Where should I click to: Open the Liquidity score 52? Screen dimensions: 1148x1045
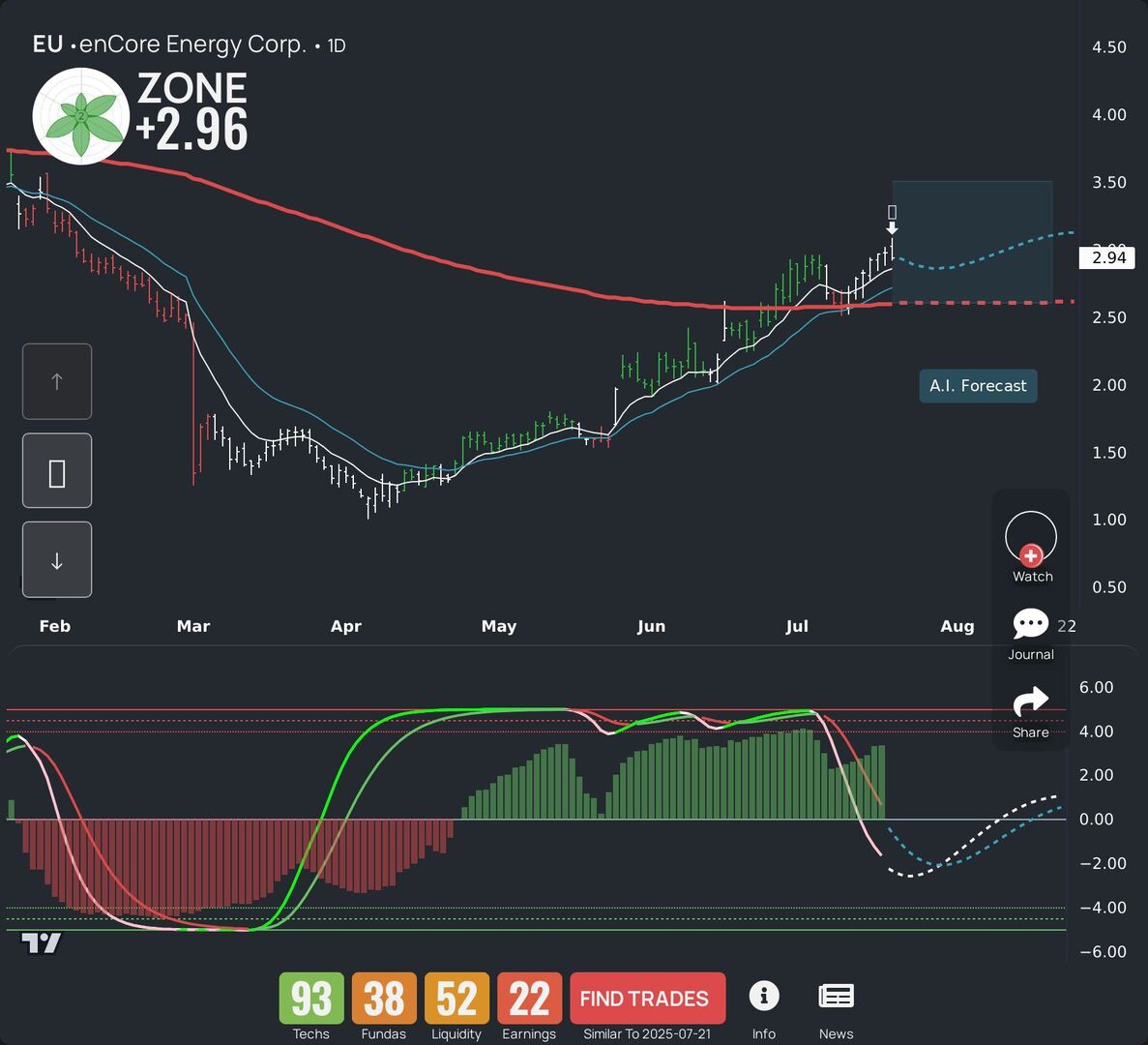456,999
